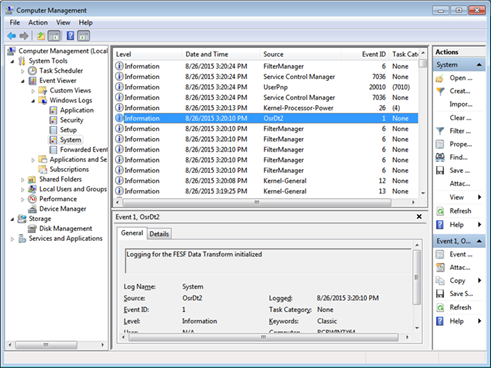Open the View submenu arrow in Actions
Image resolution: width=491 pixels, height=368 pixels.
click(479, 197)
